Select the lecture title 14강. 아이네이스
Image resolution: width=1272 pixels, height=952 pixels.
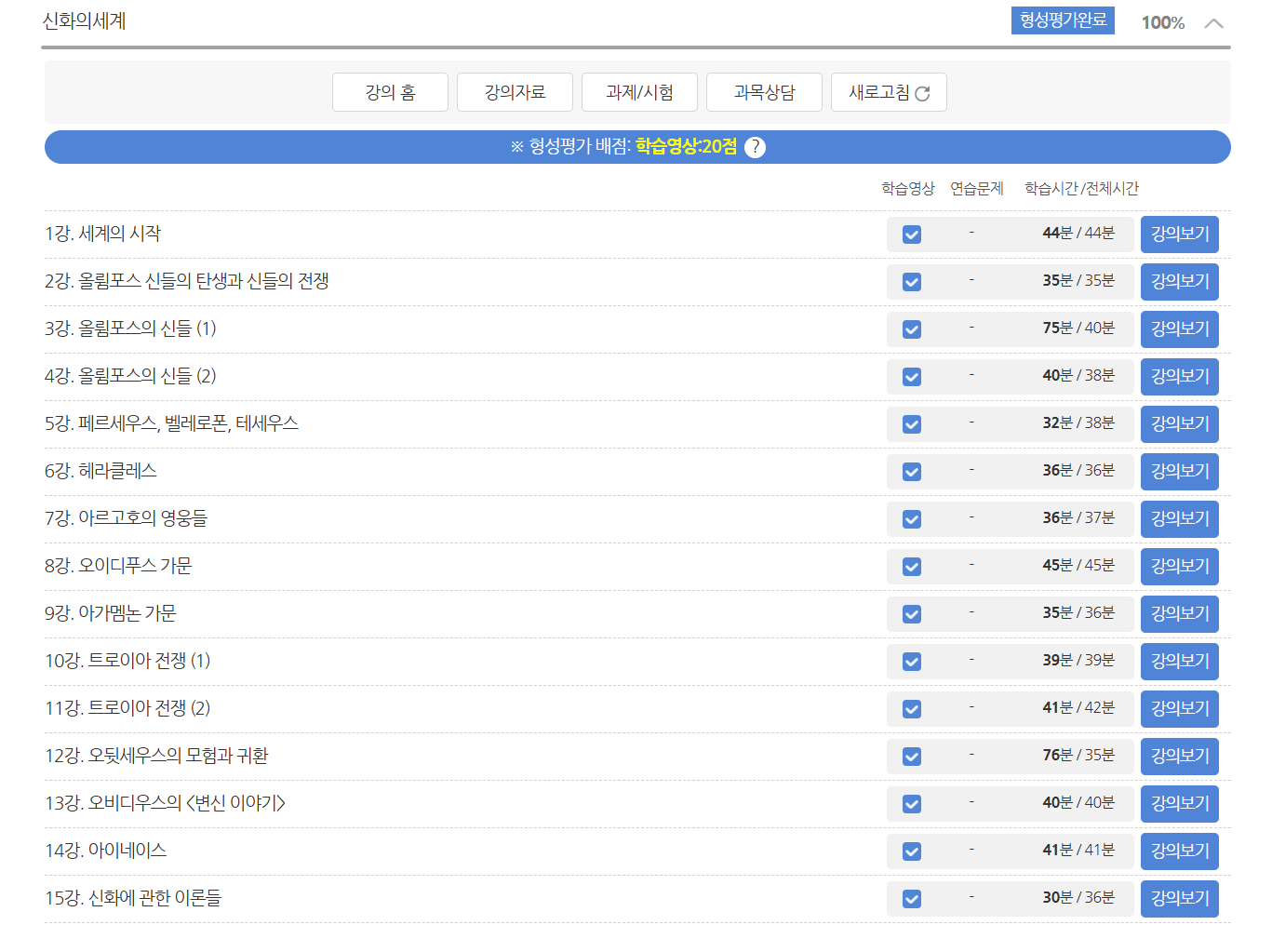[106, 851]
